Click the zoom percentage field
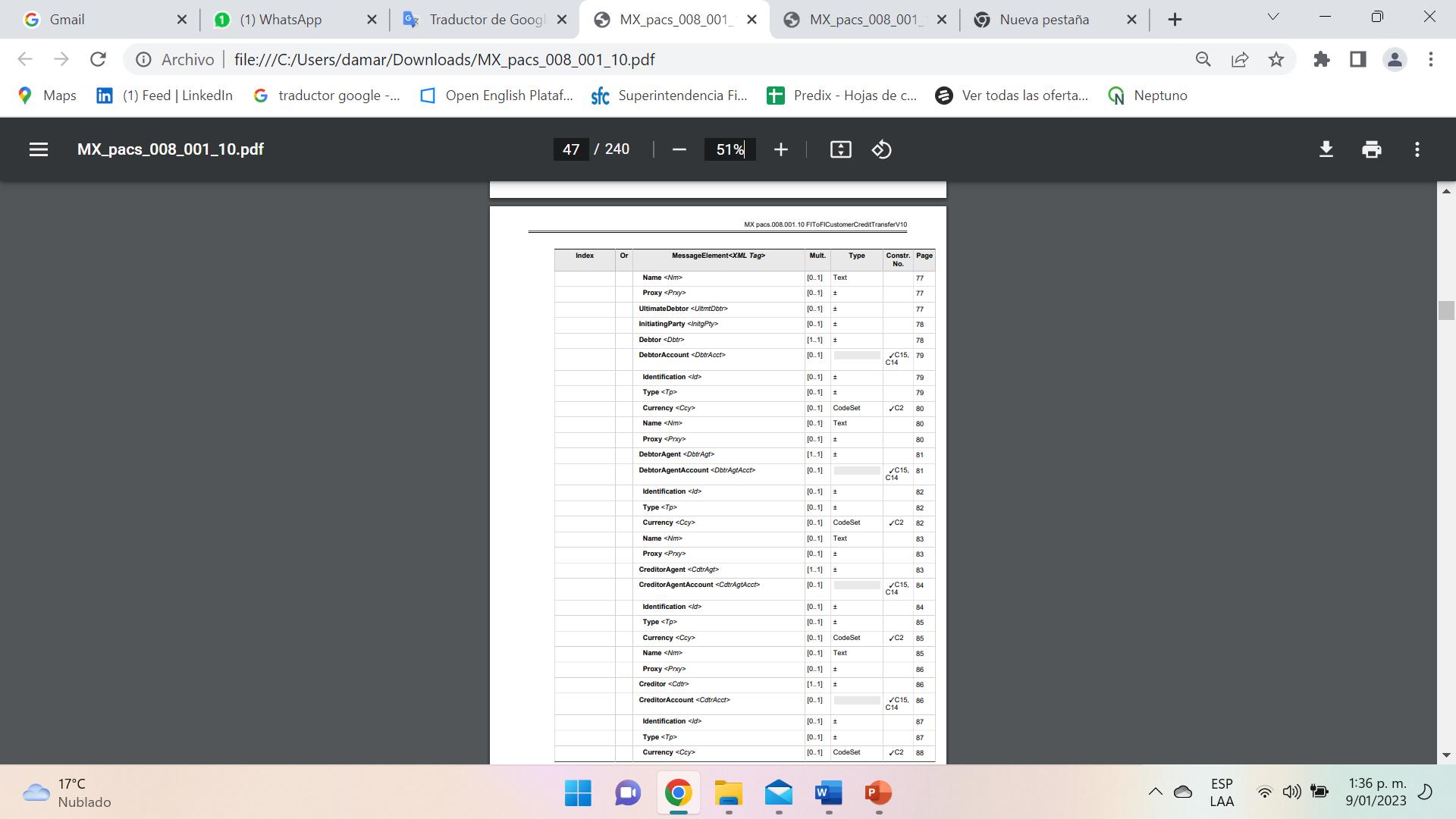This screenshot has height=819, width=1456. click(730, 149)
